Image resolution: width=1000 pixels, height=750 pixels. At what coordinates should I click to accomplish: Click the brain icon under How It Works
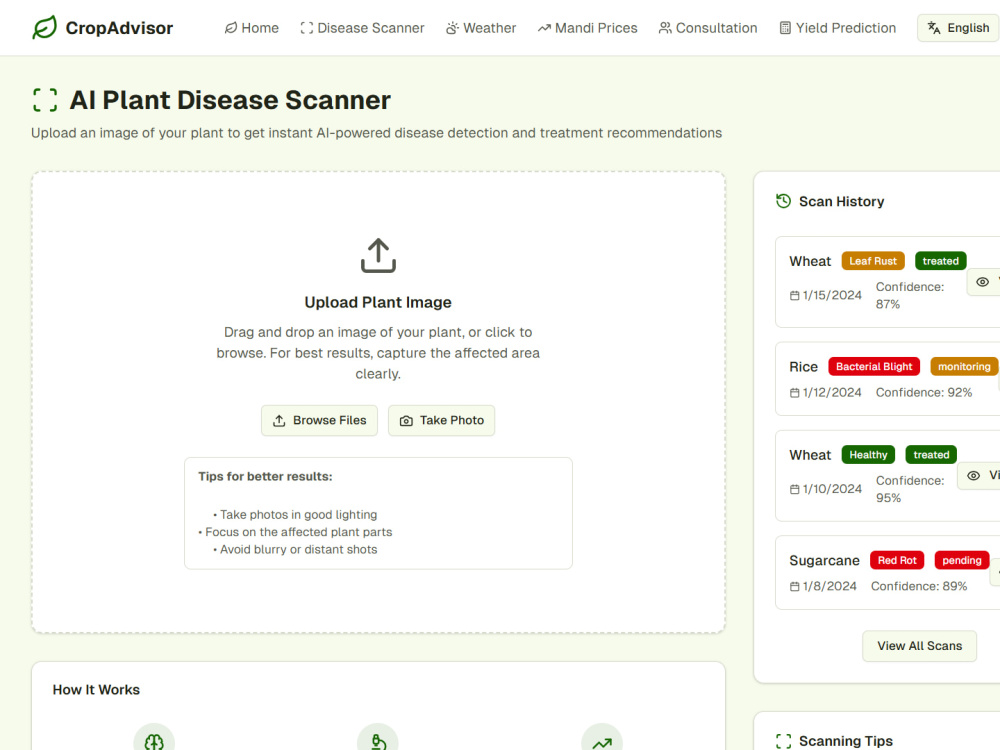coord(154,742)
